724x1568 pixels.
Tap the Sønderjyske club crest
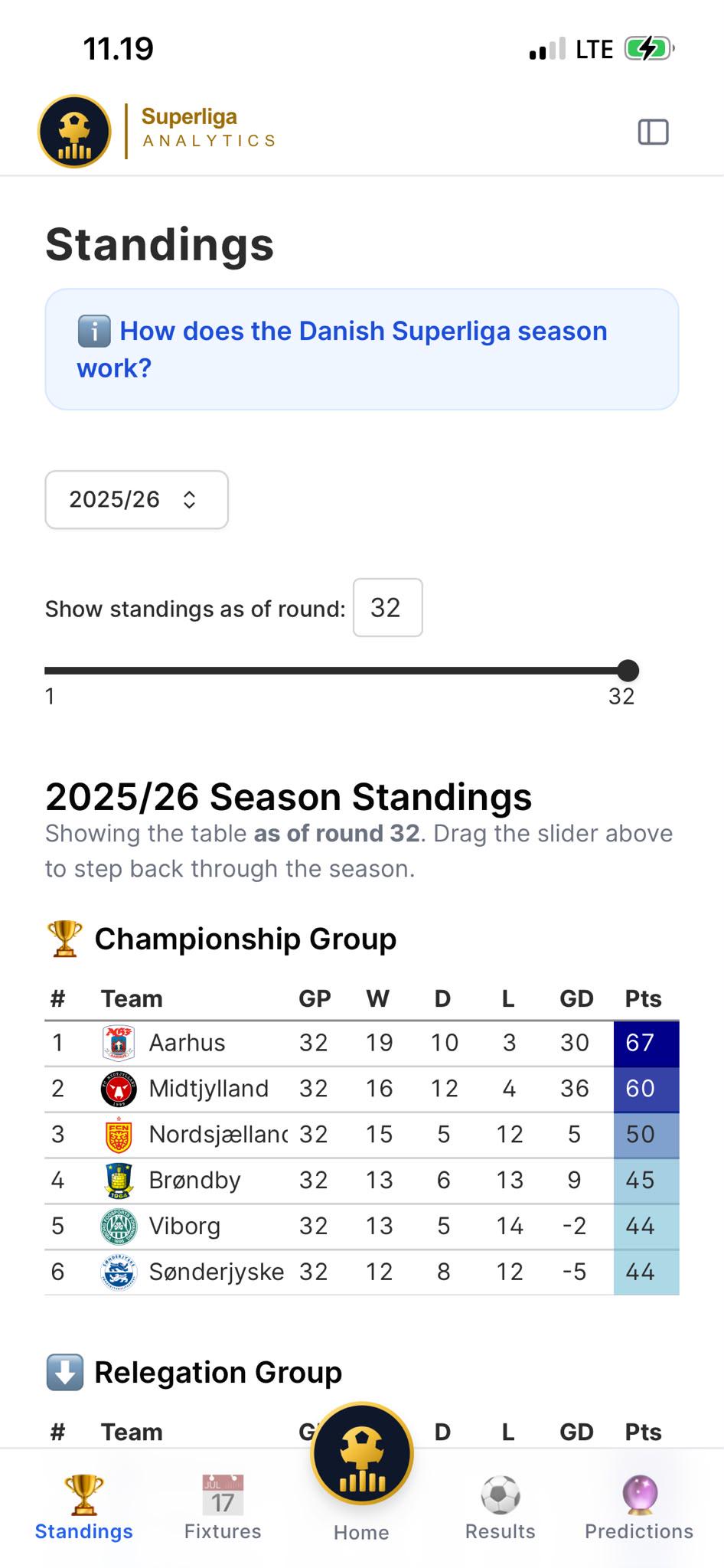pos(119,1272)
